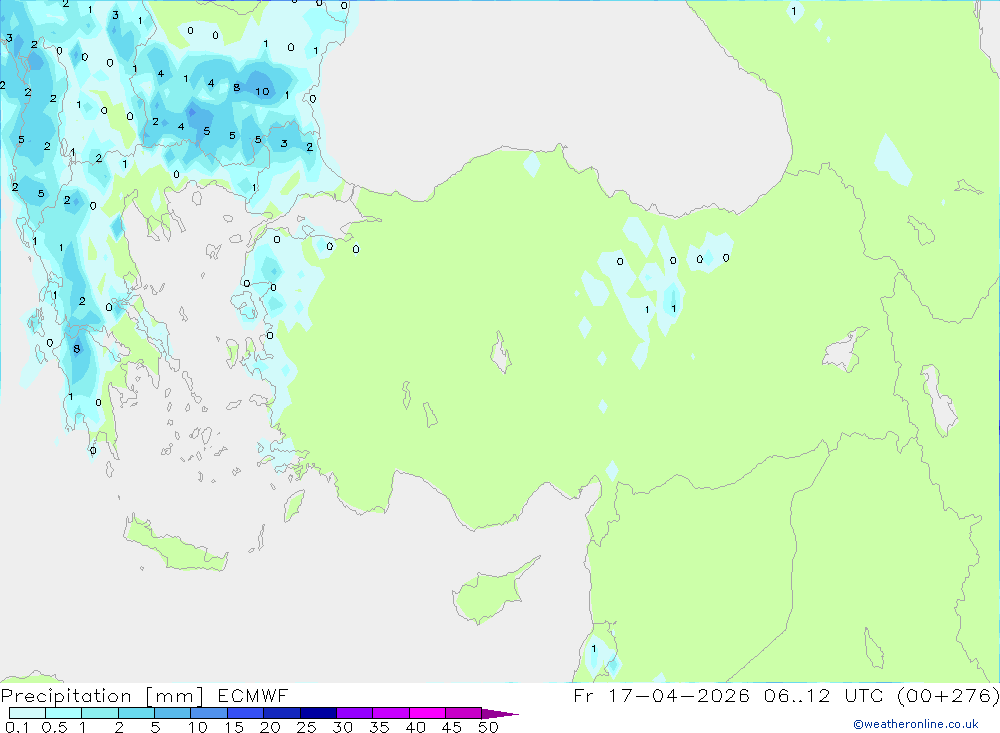
Task: Click the 20–25 mm legend color box
Action: click(281, 713)
